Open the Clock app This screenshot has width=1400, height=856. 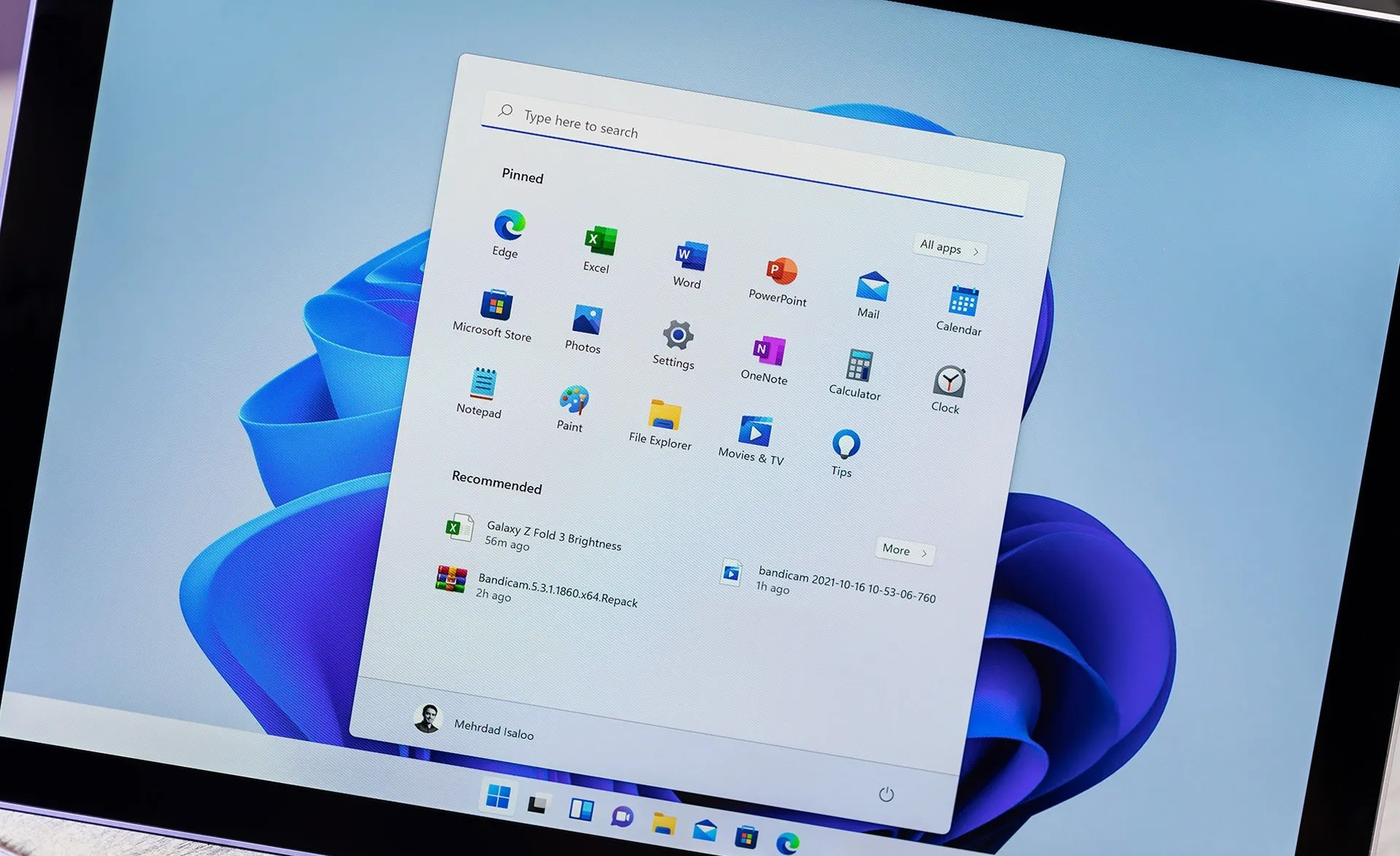click(x=949, y=381)
